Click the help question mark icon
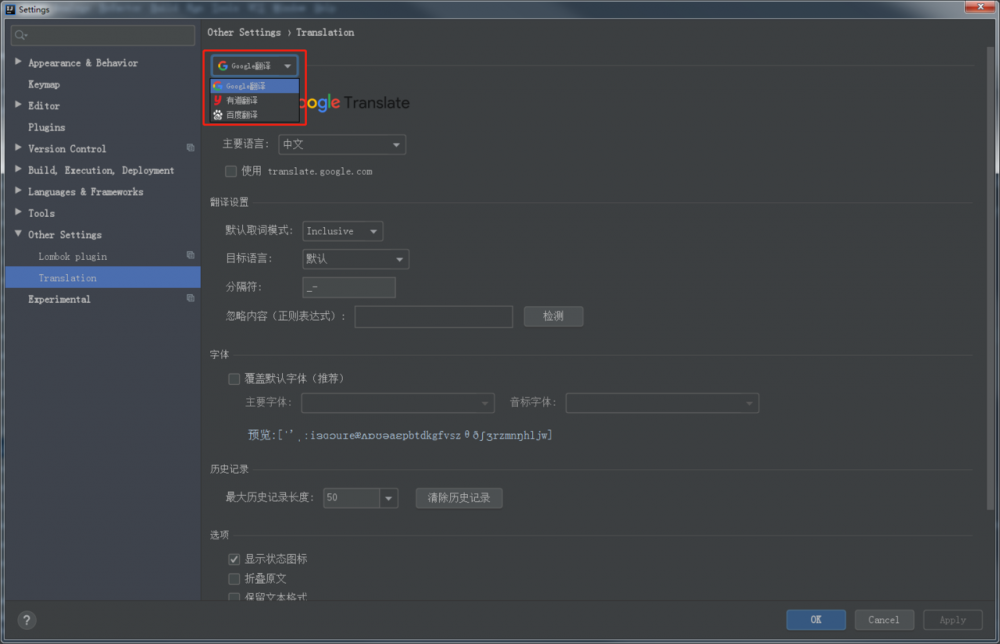Viewport: 1000px width, 644px height. (26, 619)
